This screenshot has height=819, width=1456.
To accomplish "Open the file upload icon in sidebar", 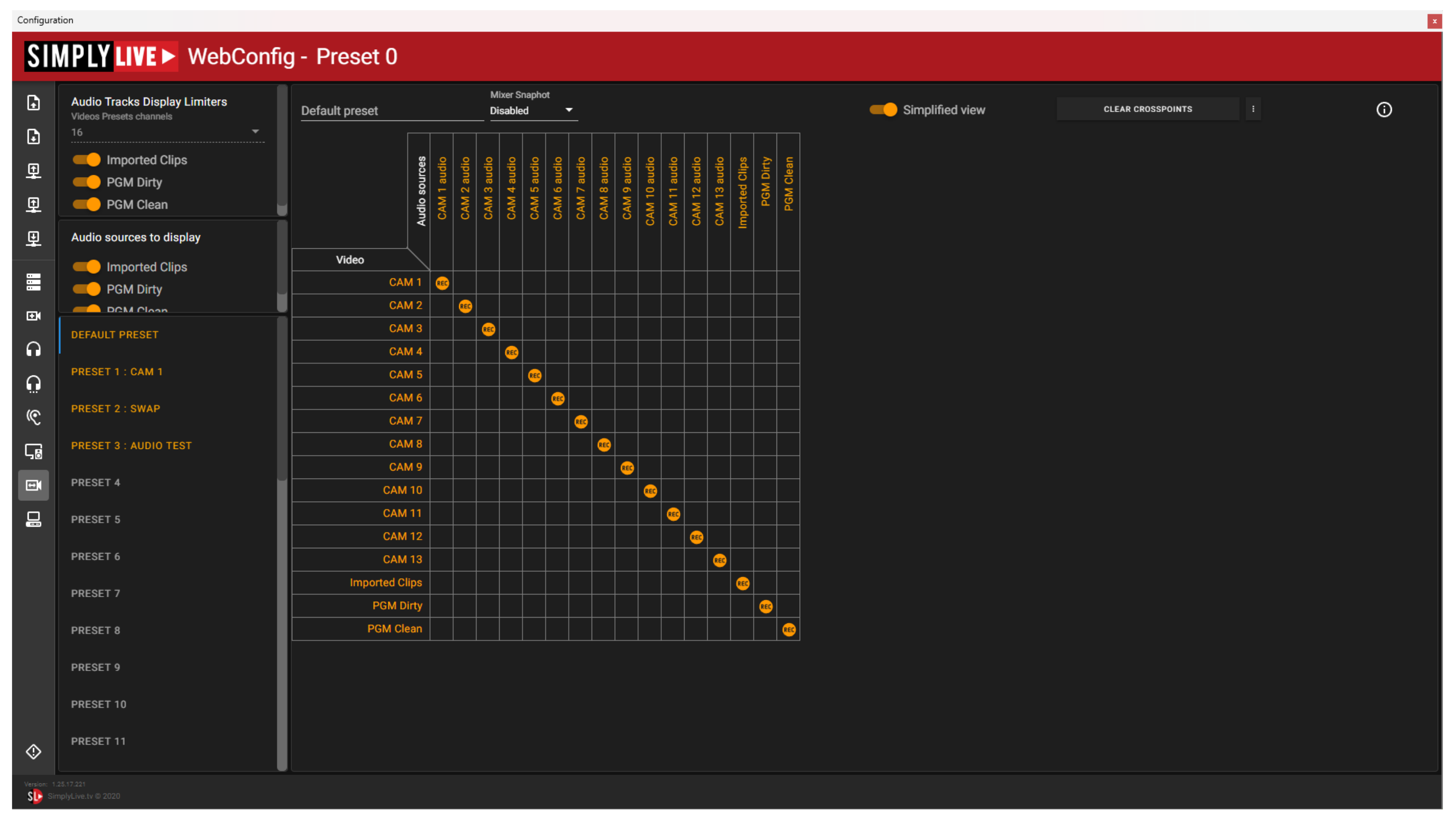I will 33,103.
